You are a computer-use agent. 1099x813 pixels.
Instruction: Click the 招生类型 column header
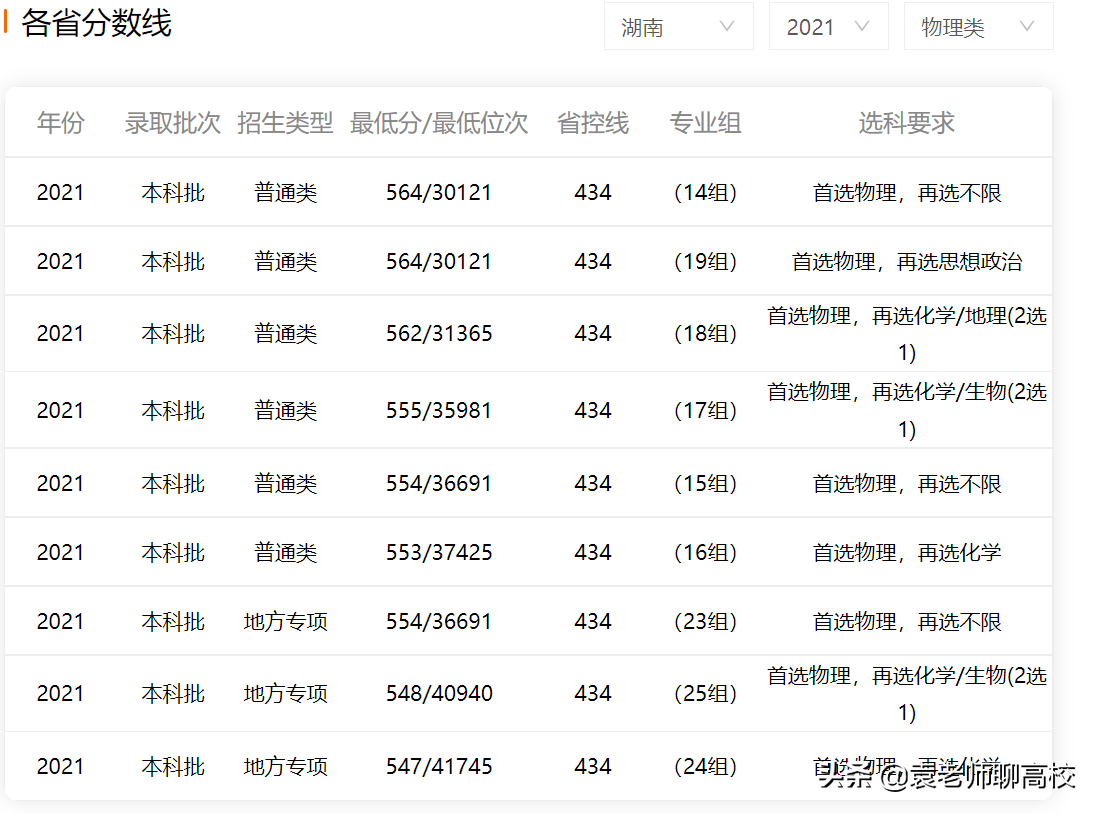(x=286, y=123)
